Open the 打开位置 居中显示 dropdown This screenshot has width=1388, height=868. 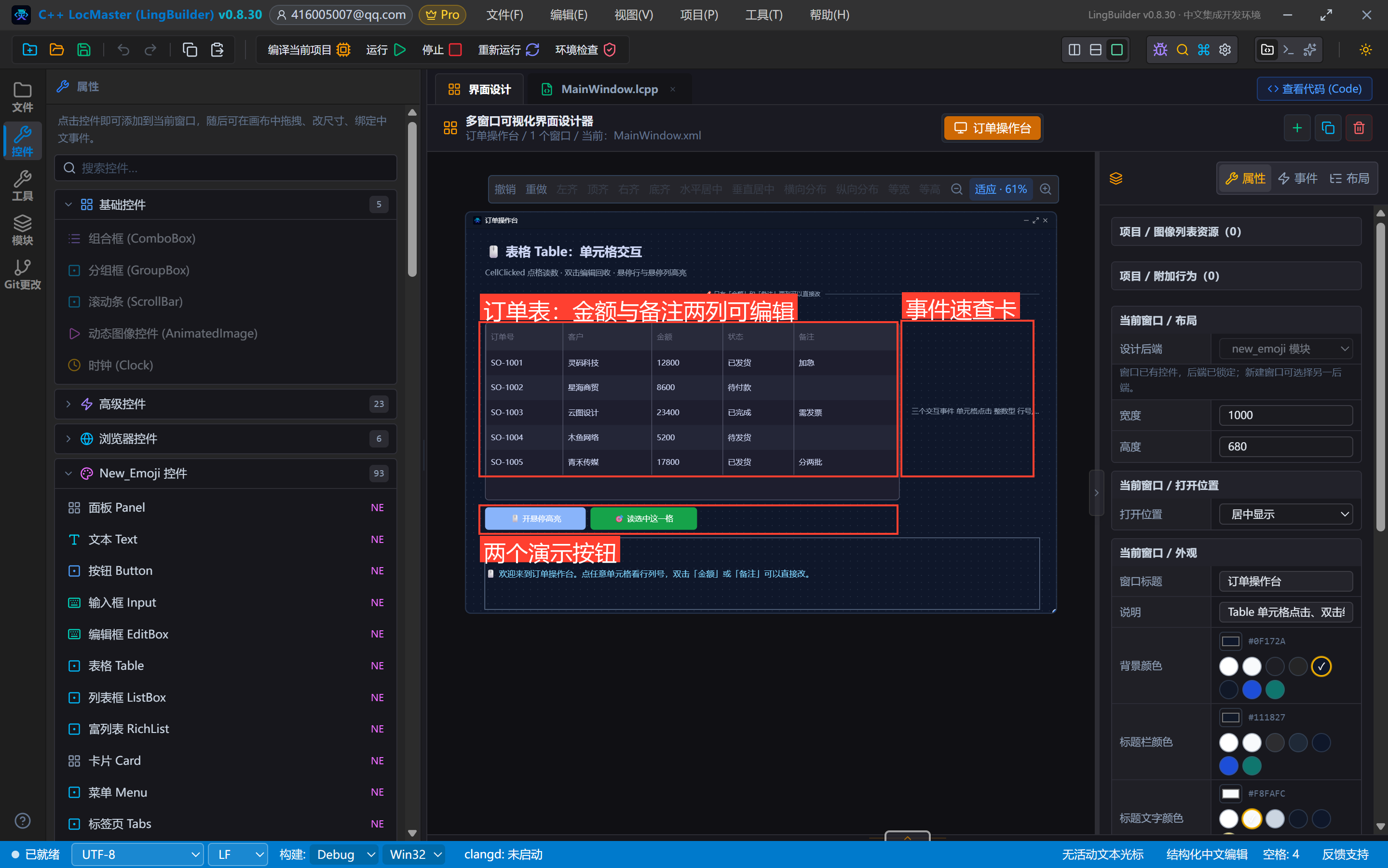point(1286,515)
